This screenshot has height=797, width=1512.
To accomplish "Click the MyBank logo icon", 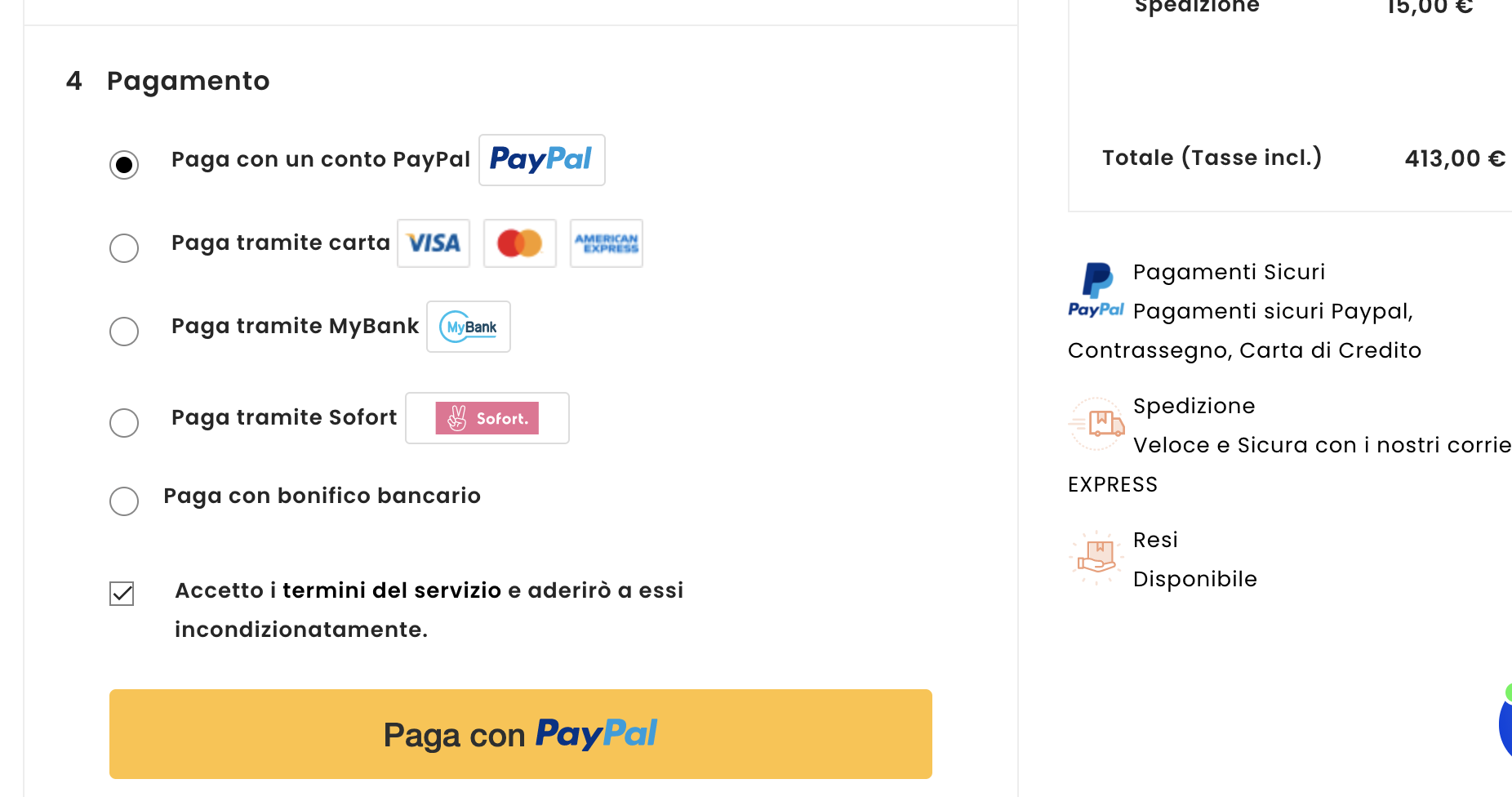I will click(469, 327).
